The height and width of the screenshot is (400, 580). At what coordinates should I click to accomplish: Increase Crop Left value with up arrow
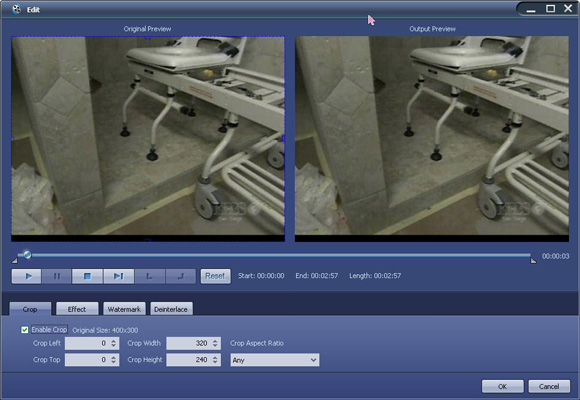click(x=114, y=341)
